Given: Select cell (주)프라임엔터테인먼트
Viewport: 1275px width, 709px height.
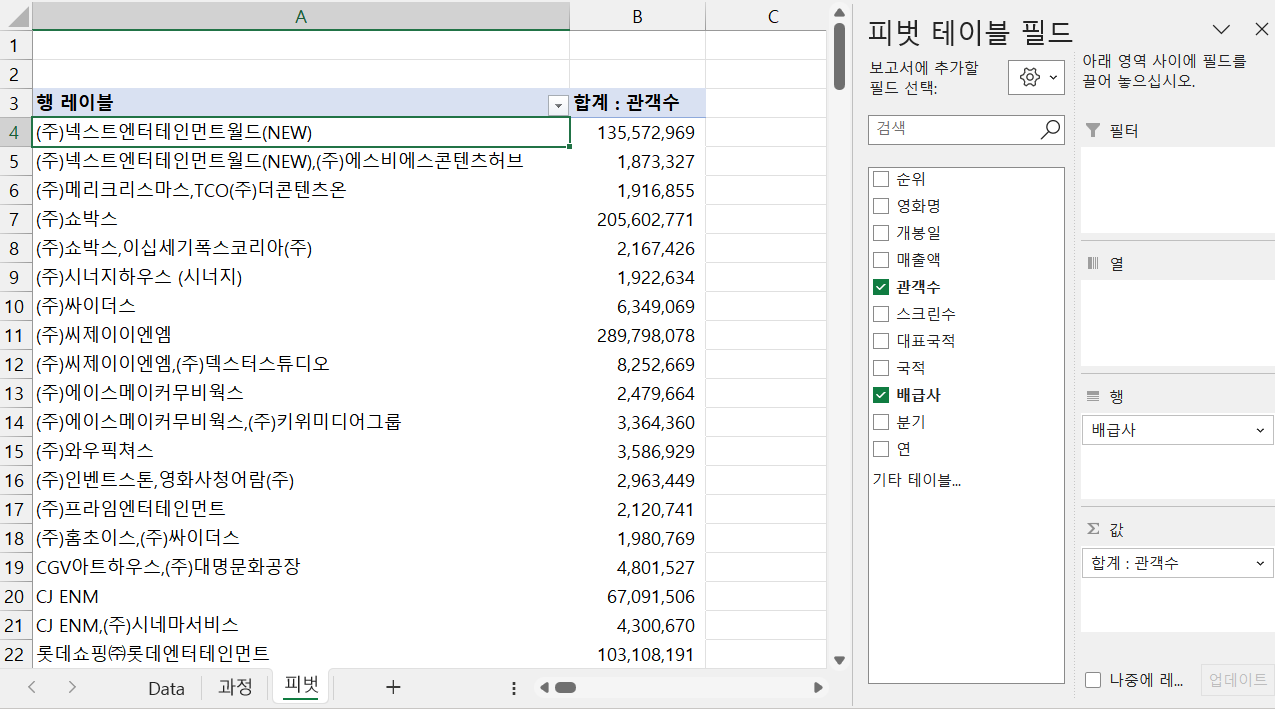Looking at the screenshot, I should coord(301,509).
